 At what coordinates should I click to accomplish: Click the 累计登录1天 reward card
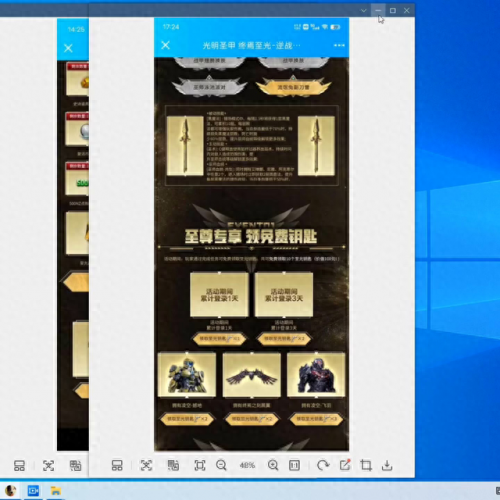tap(219, 295)
